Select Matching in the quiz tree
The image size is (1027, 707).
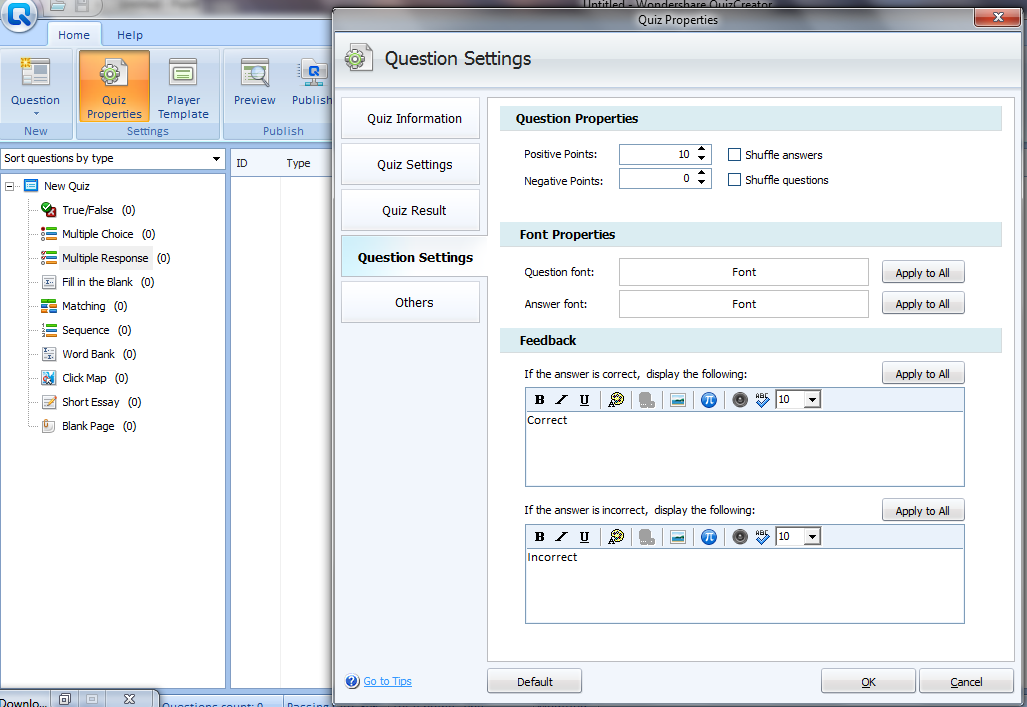click(x=84, y=306)
